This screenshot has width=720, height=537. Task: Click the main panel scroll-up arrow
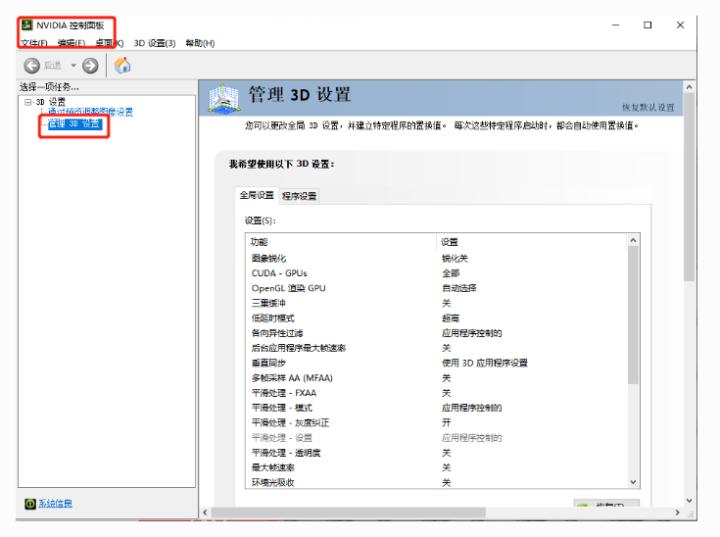(689, 87)
